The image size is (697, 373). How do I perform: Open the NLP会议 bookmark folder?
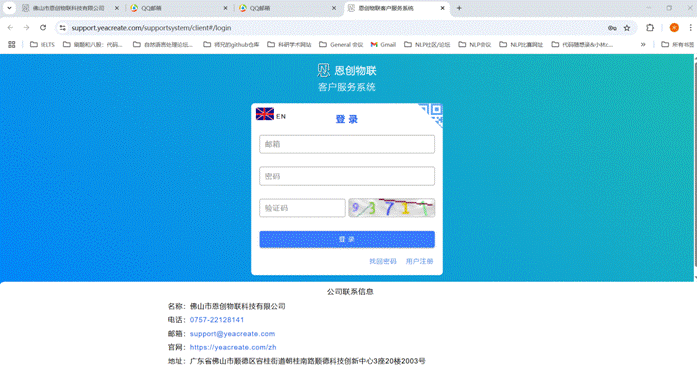tap(475, 44)
